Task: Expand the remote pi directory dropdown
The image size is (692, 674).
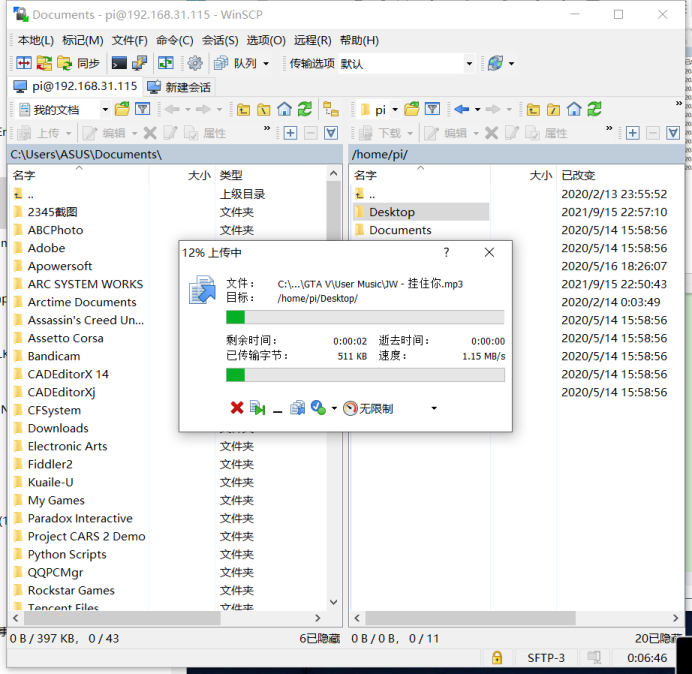Action: coord(395,109)
